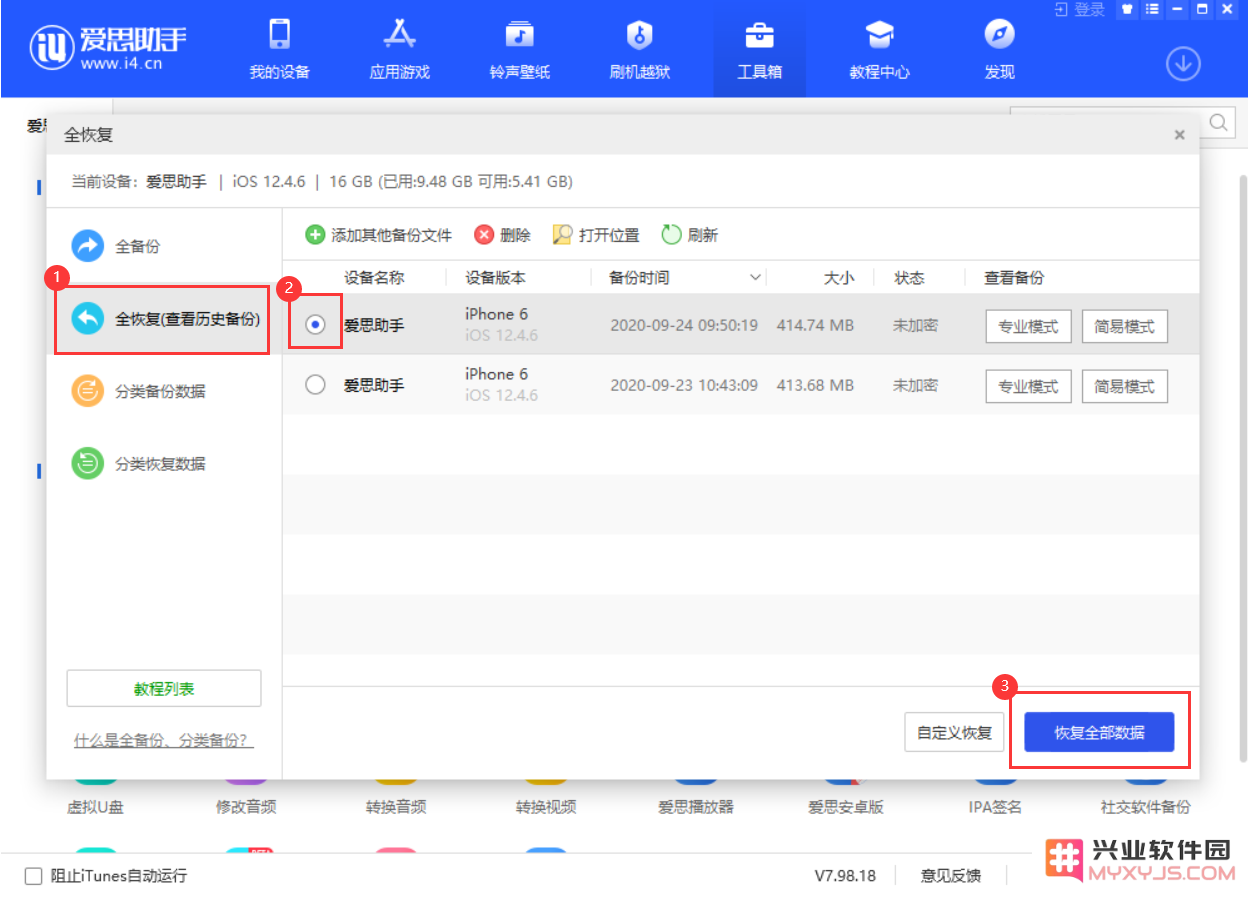
Task: Open the title bar list menu icon
Action: tap(1151, 9)
